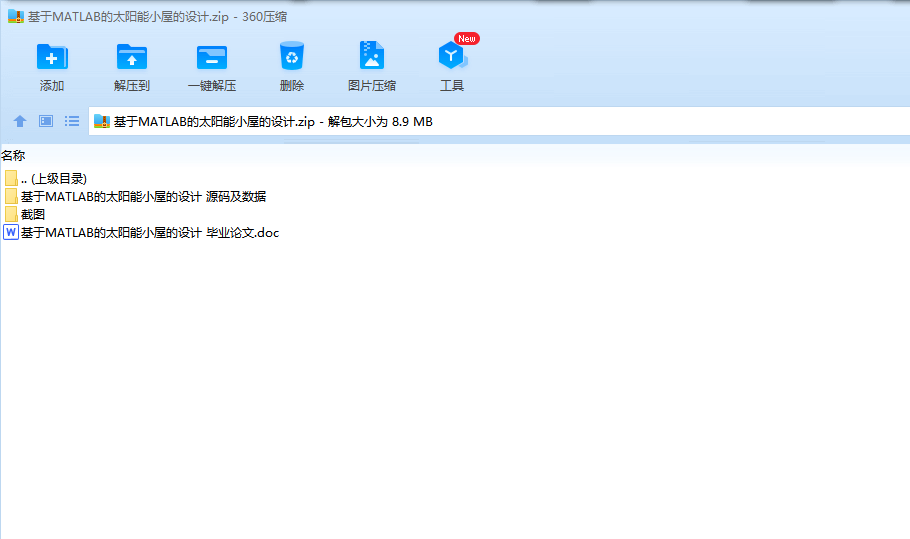Open the 工具 (Tools) icon with New badge
This screenshot has width=910, height=539.
(x=452, y=56)
